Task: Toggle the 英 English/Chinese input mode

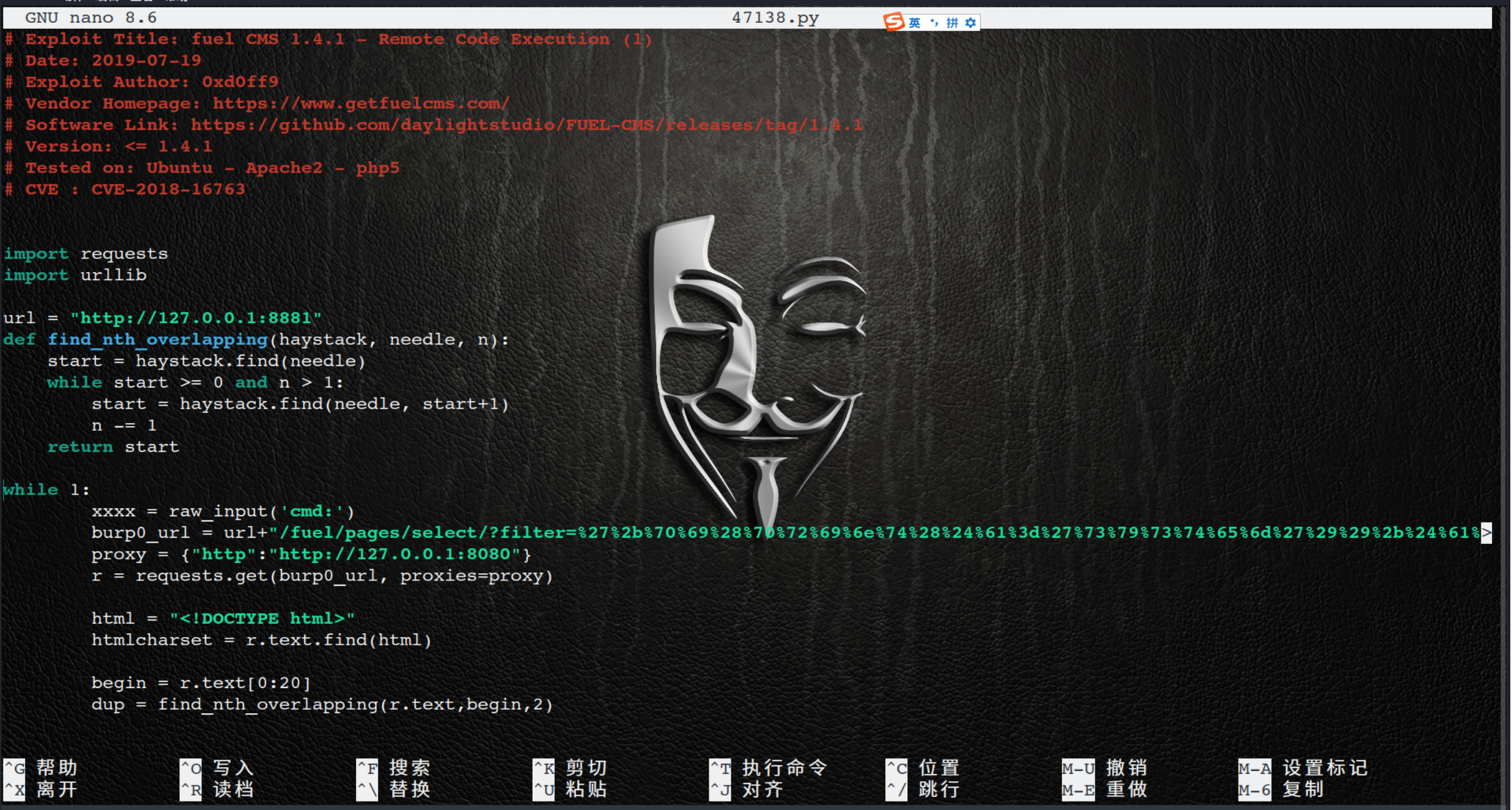Action: point(914,23)
